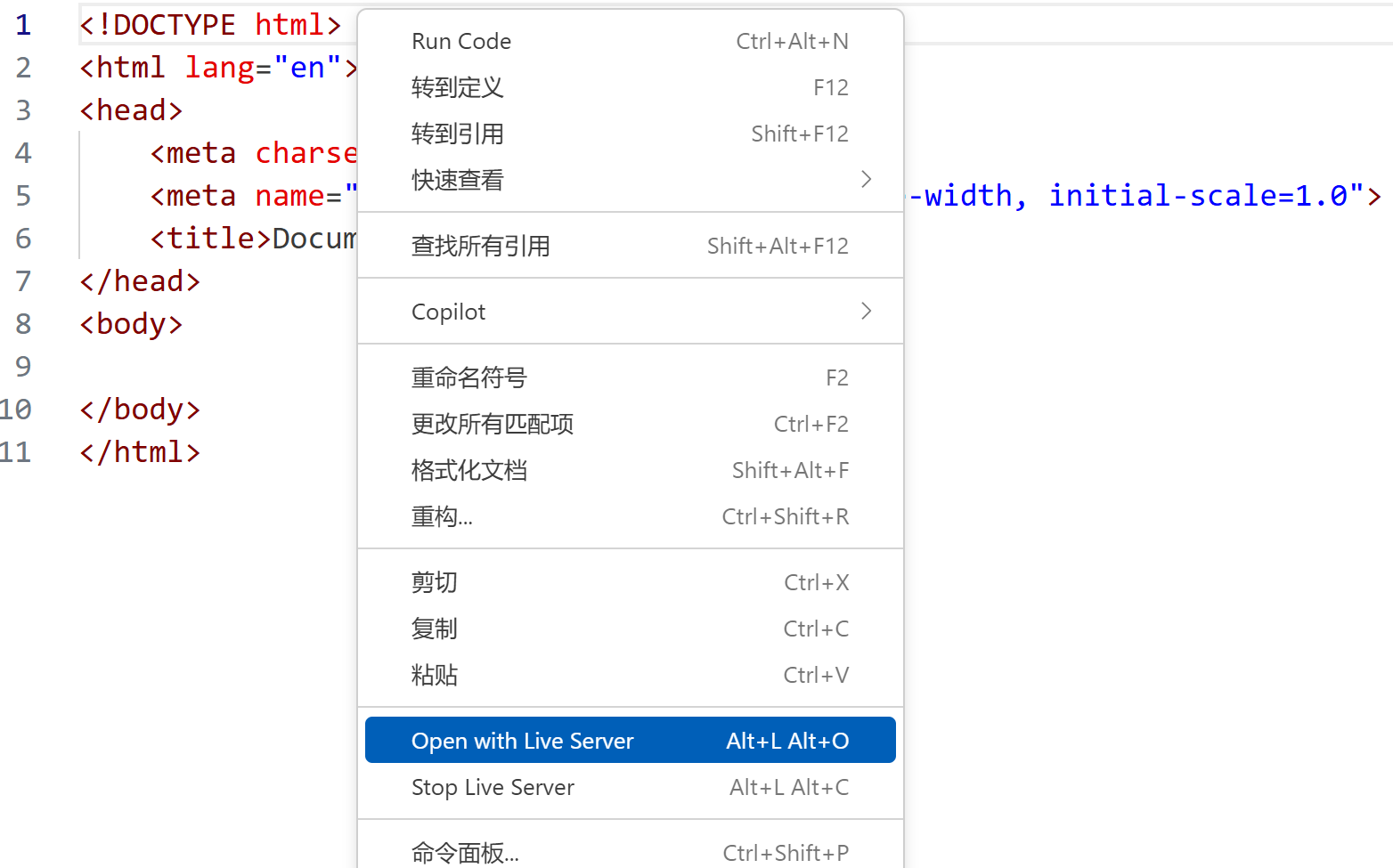Open the '重构...' refactor options
1393x868 pixels.
(442, 516)
